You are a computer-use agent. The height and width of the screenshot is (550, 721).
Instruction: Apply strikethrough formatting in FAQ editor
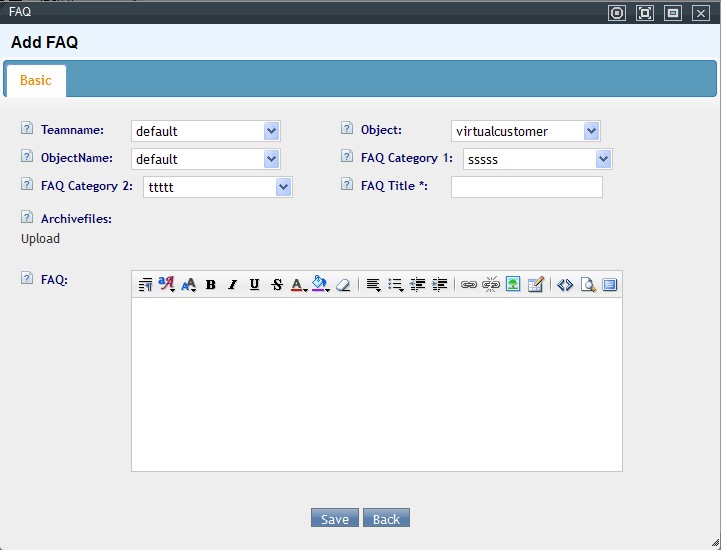click(277, 285)
